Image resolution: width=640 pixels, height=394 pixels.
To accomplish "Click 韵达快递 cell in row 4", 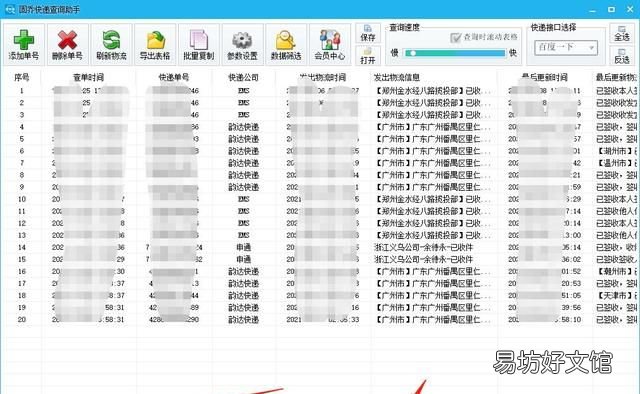I will coord(244,127).
